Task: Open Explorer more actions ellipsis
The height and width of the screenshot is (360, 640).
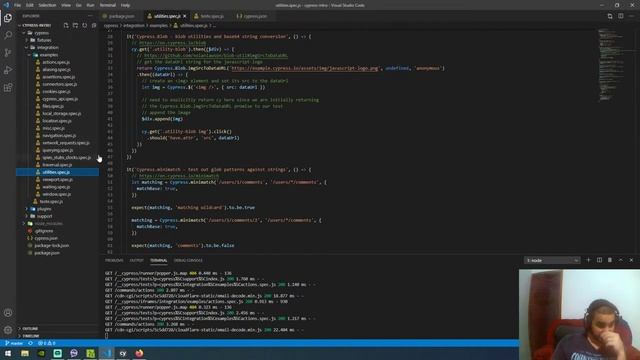Action: tap(90, 16)
